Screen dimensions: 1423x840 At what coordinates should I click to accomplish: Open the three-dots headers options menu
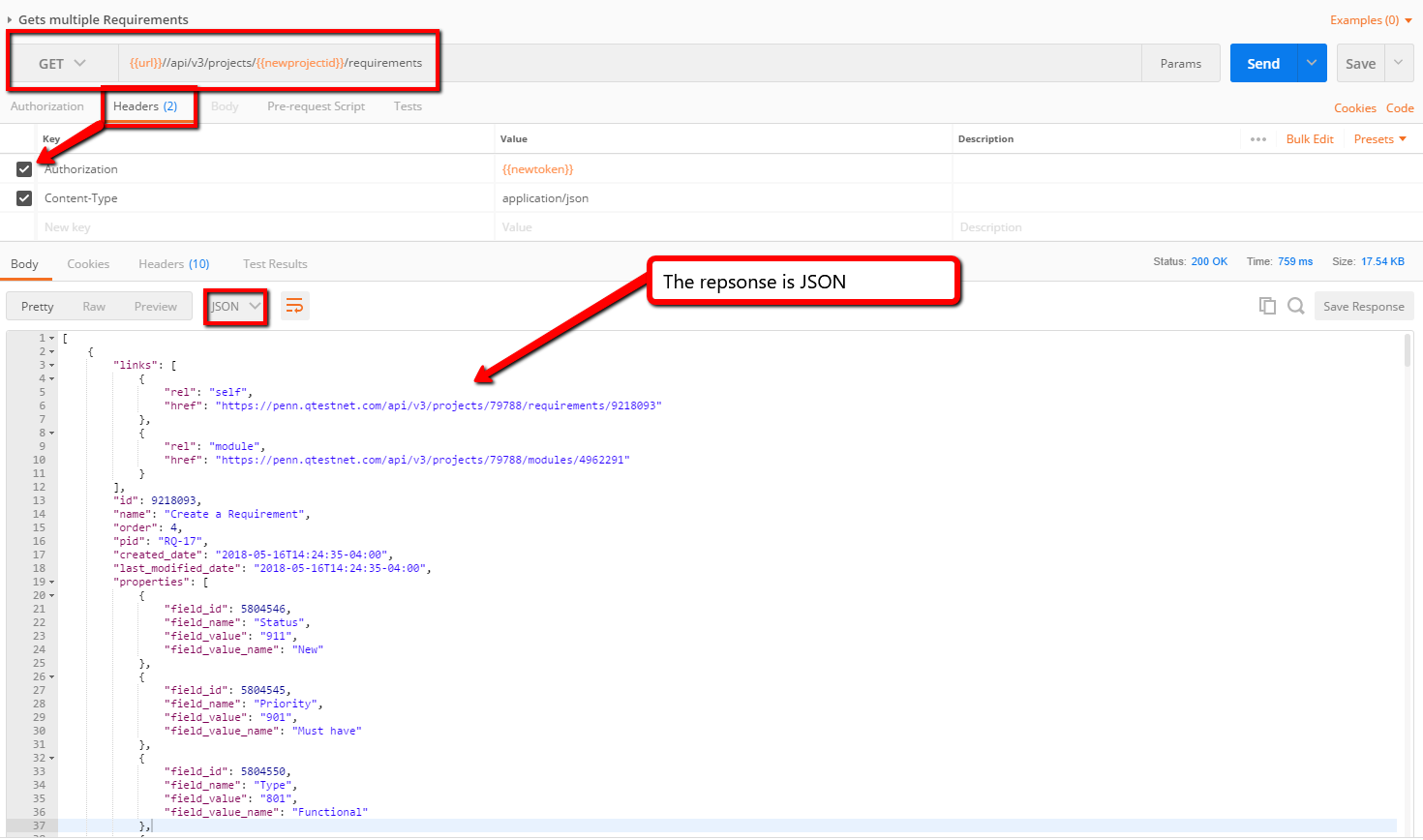(x=1257, y=139)
